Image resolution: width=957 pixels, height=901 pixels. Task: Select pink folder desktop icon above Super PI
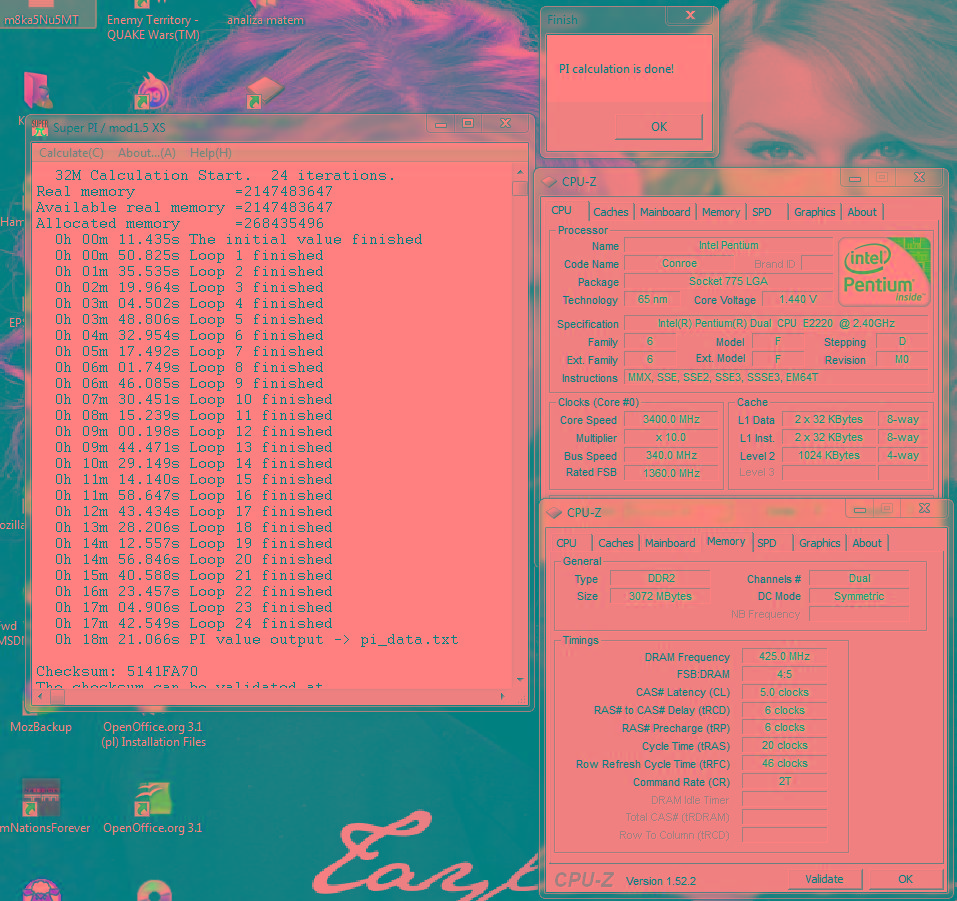[x=37, y=90]
